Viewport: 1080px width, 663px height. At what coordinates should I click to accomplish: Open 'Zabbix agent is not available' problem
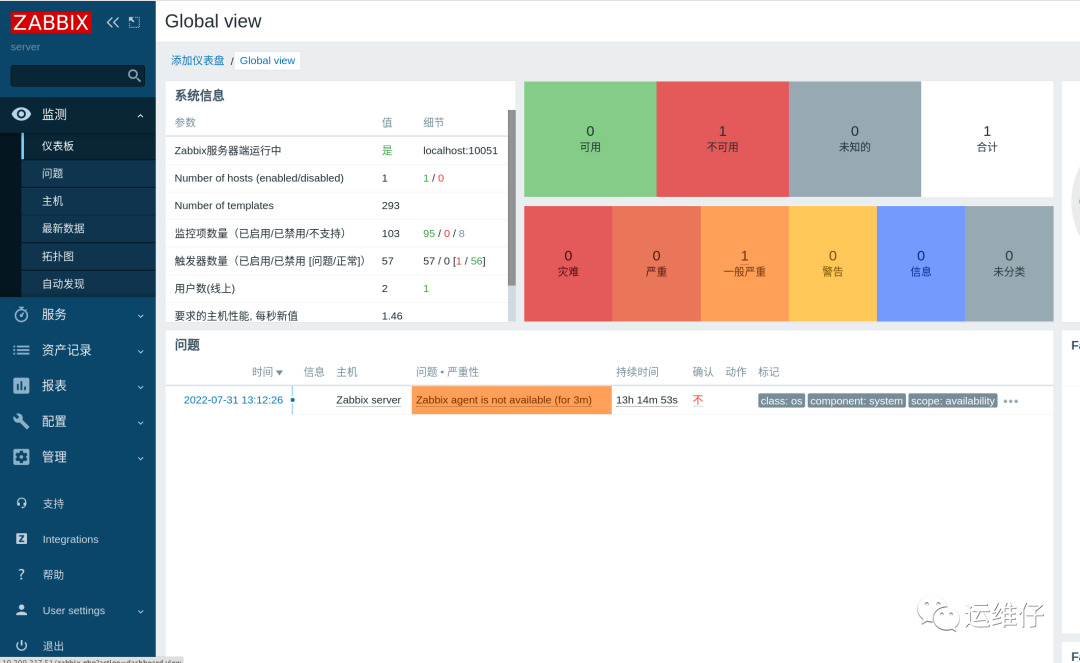click(x=503, y=400)
